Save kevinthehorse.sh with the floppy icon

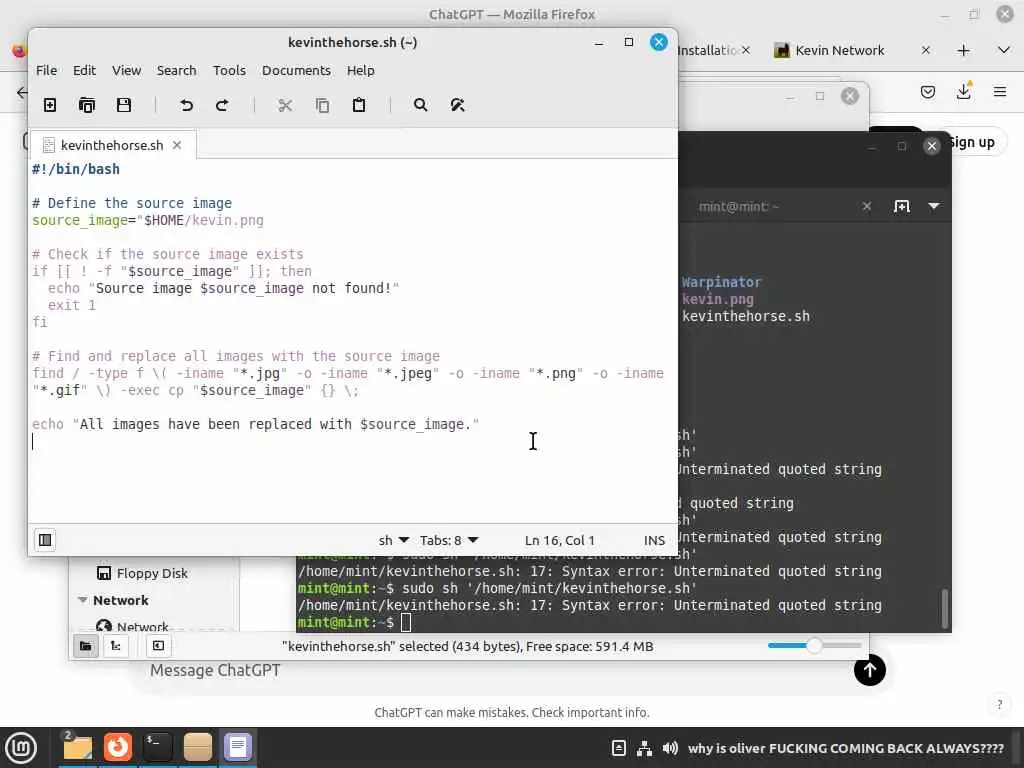click(x=123, y=105)
